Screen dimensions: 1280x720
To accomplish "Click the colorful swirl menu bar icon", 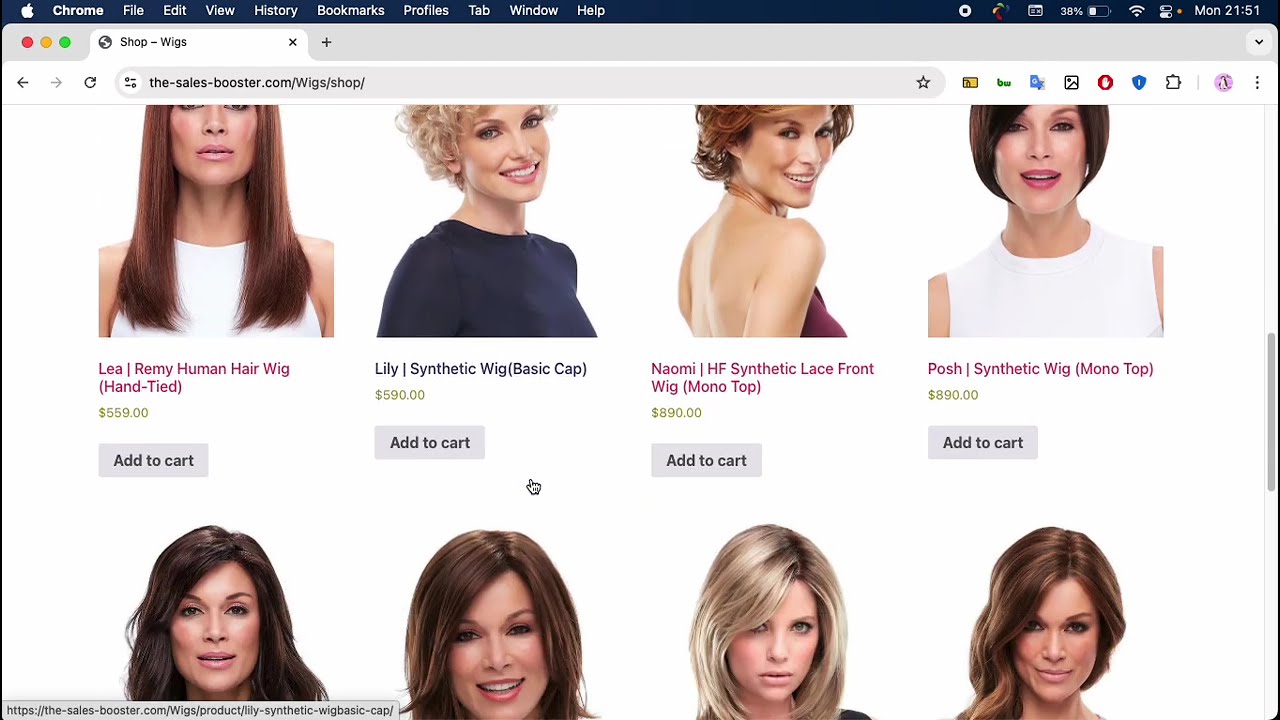I will (x=999, y=10).
